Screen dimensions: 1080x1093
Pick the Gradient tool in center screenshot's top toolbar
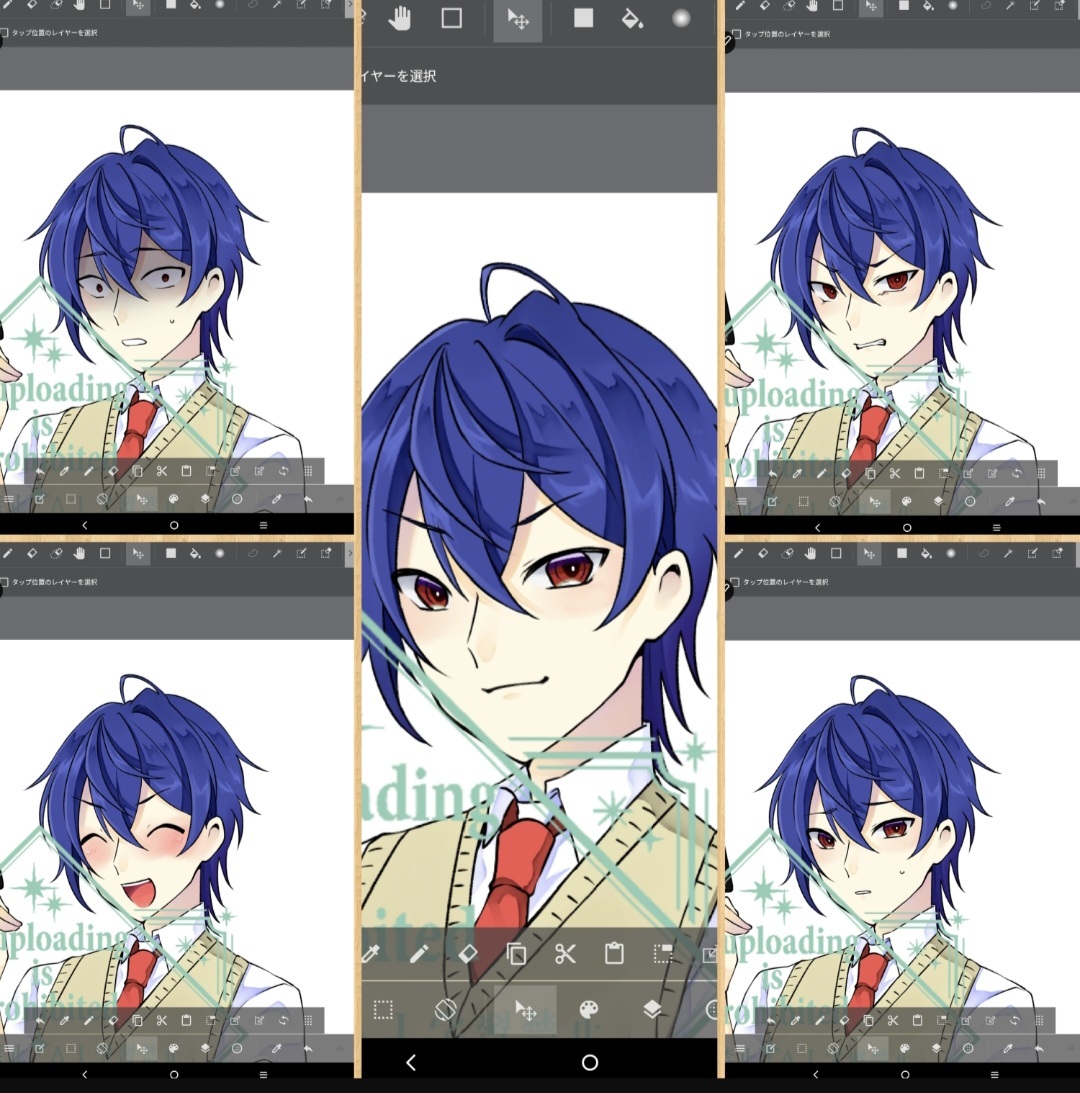pyautogui.click(x=681, y=19)
